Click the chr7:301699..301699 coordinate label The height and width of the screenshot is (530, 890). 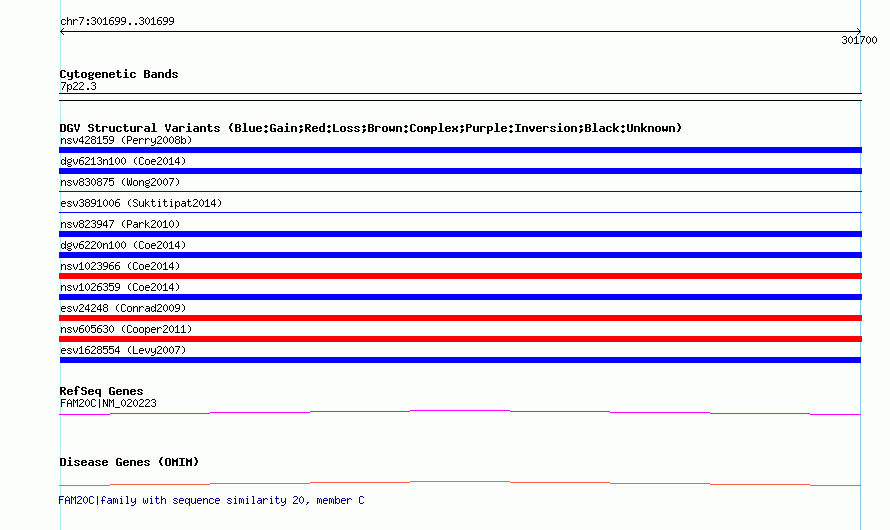coord(117,22)
